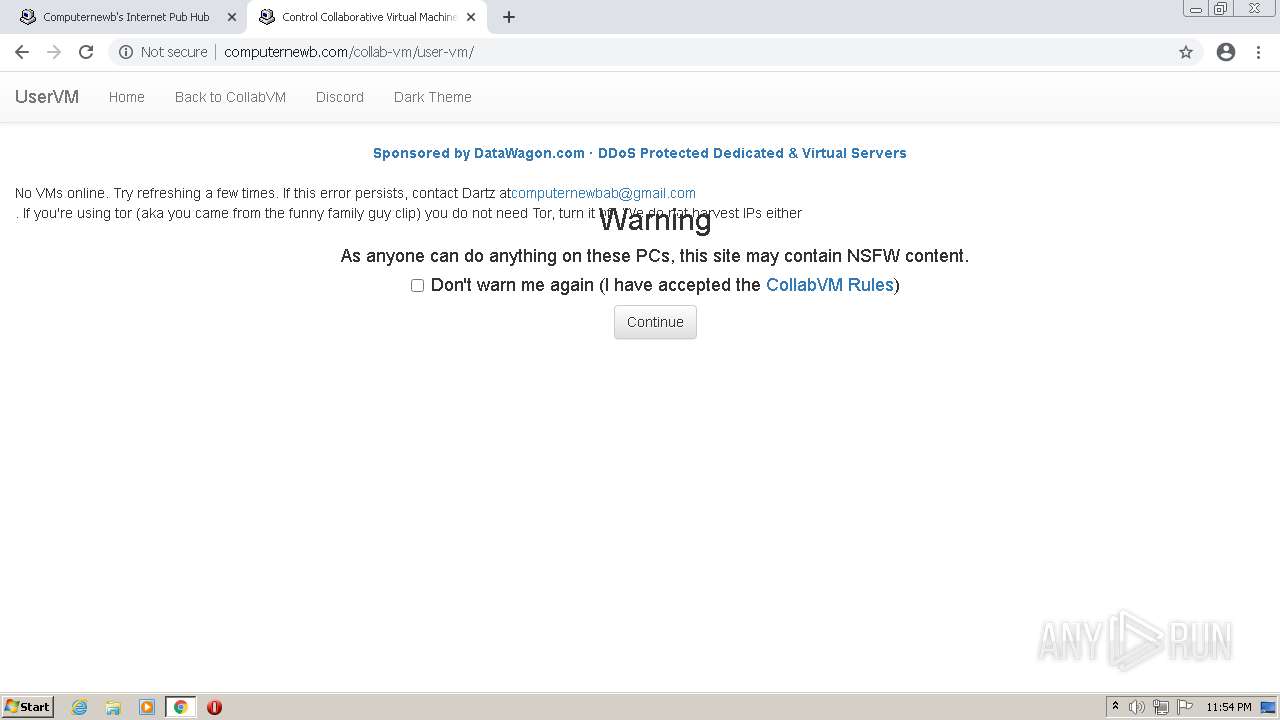The image size is (1280, 720).
Task: Switch to Computernewb's Internet Pub Hub tab
Action: (126, 17)
